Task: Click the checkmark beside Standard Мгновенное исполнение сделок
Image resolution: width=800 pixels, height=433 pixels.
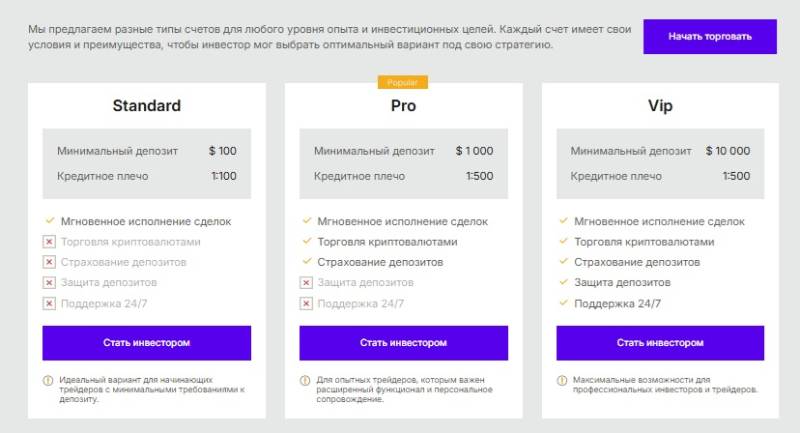Action: click(x=48, y=221)
